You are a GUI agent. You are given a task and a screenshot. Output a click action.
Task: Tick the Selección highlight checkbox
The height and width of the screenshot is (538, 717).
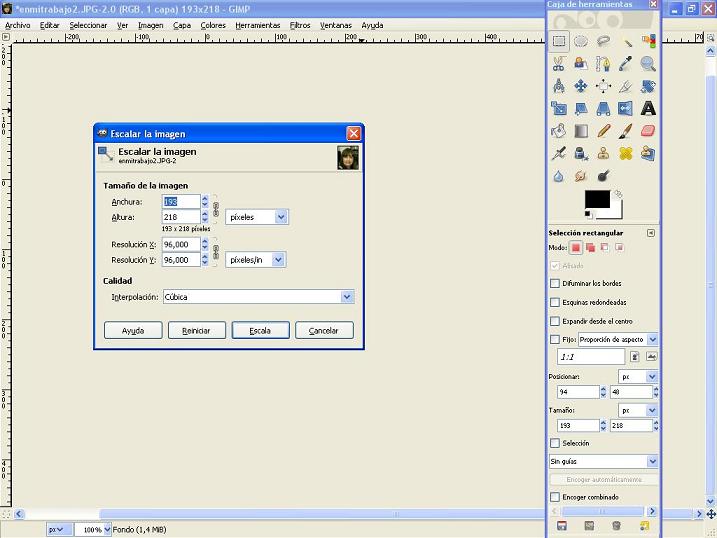[x=555, y=443]
